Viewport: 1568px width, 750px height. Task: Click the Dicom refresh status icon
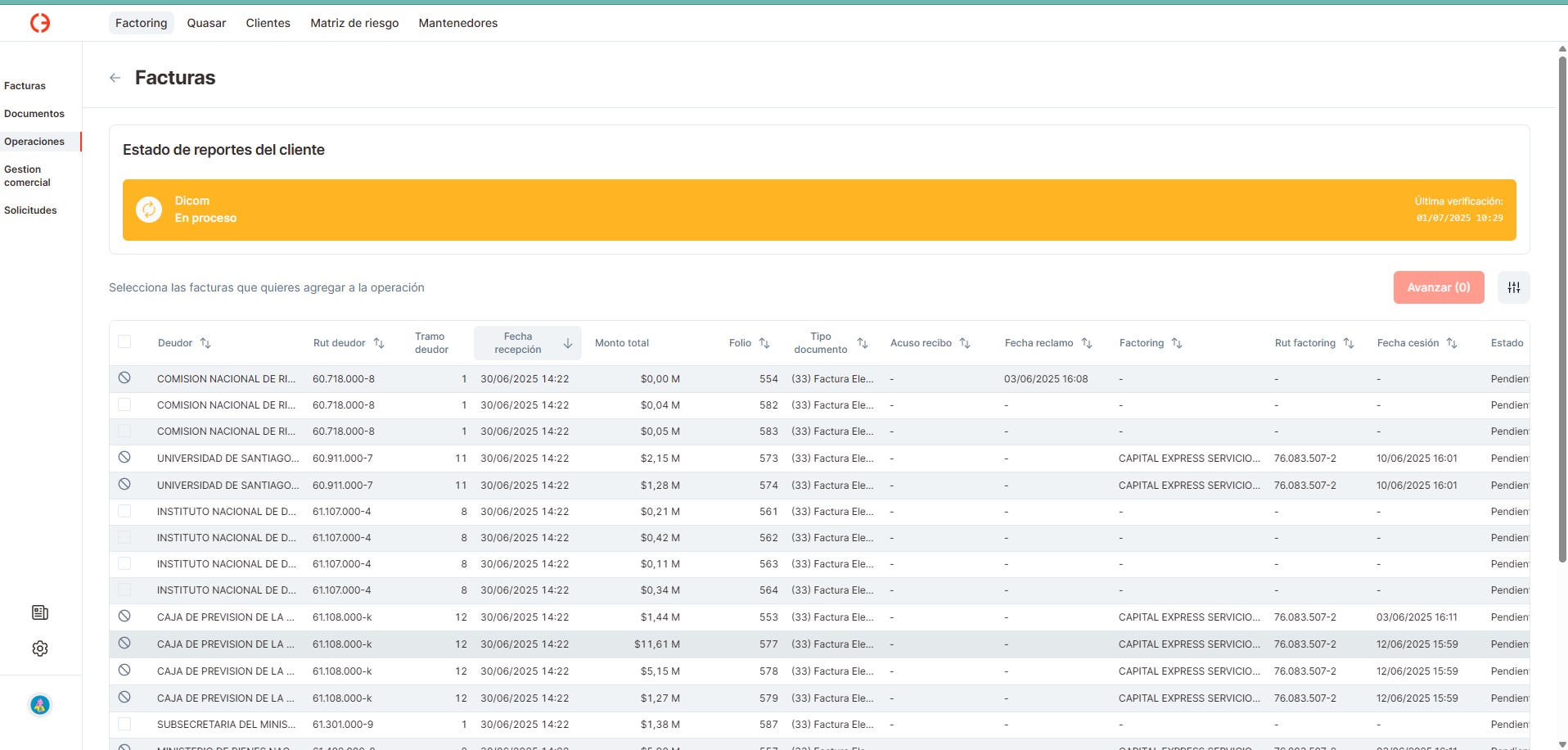pyautogui.click(x=149, y=210)
